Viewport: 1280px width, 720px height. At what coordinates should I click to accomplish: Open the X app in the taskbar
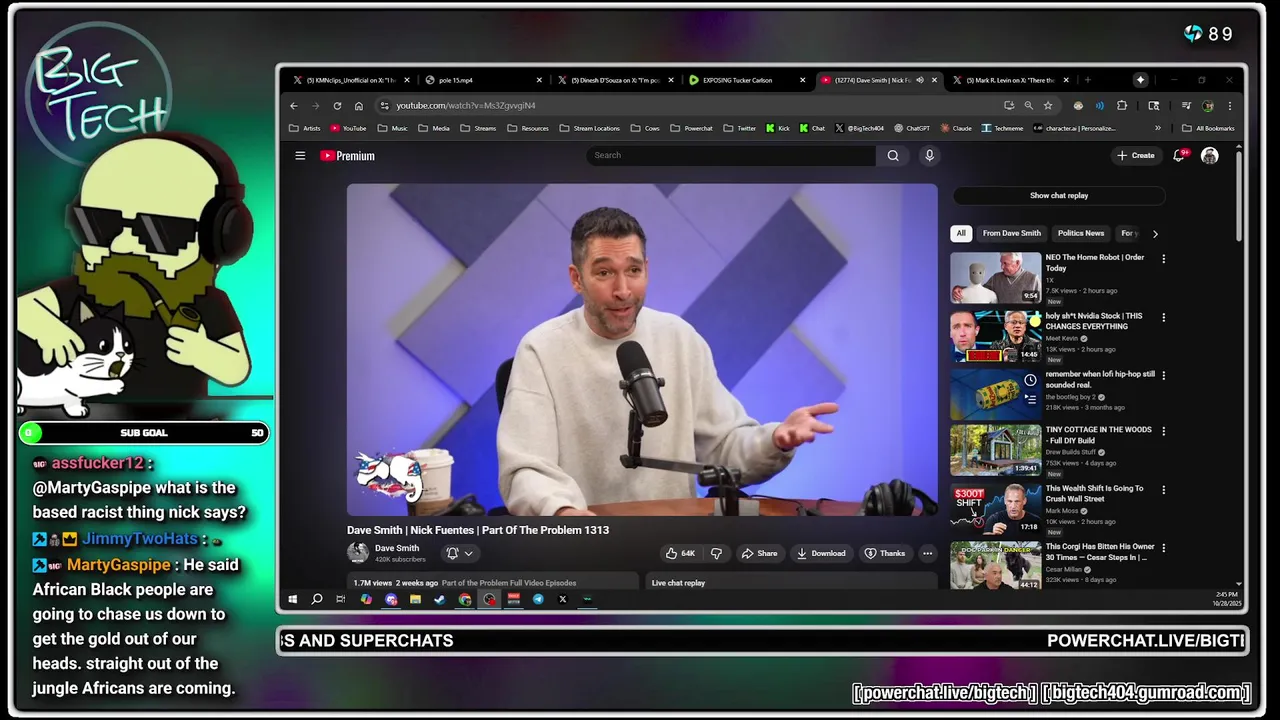[x=562, y=599]
